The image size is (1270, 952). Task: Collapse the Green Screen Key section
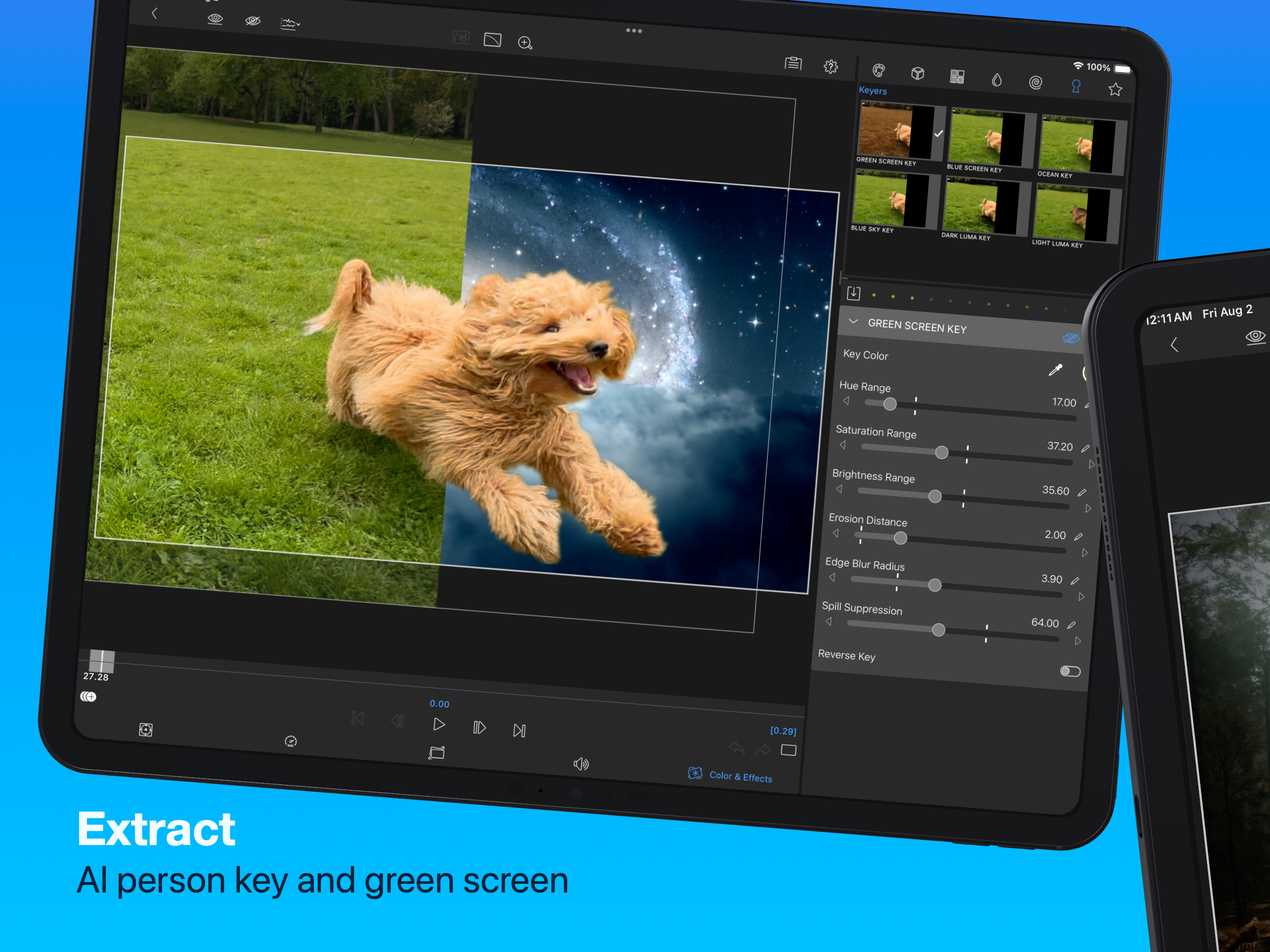(x=853, y=322)
